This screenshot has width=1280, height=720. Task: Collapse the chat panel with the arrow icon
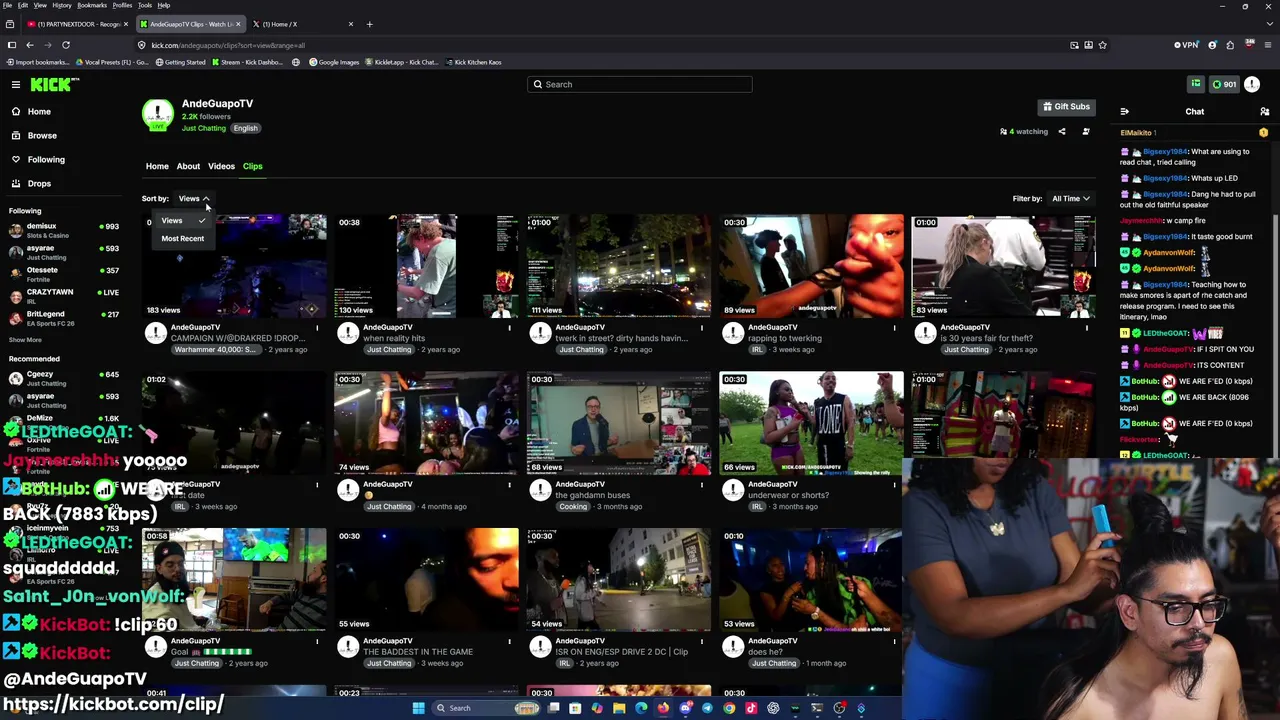[x=1124, y=112]
